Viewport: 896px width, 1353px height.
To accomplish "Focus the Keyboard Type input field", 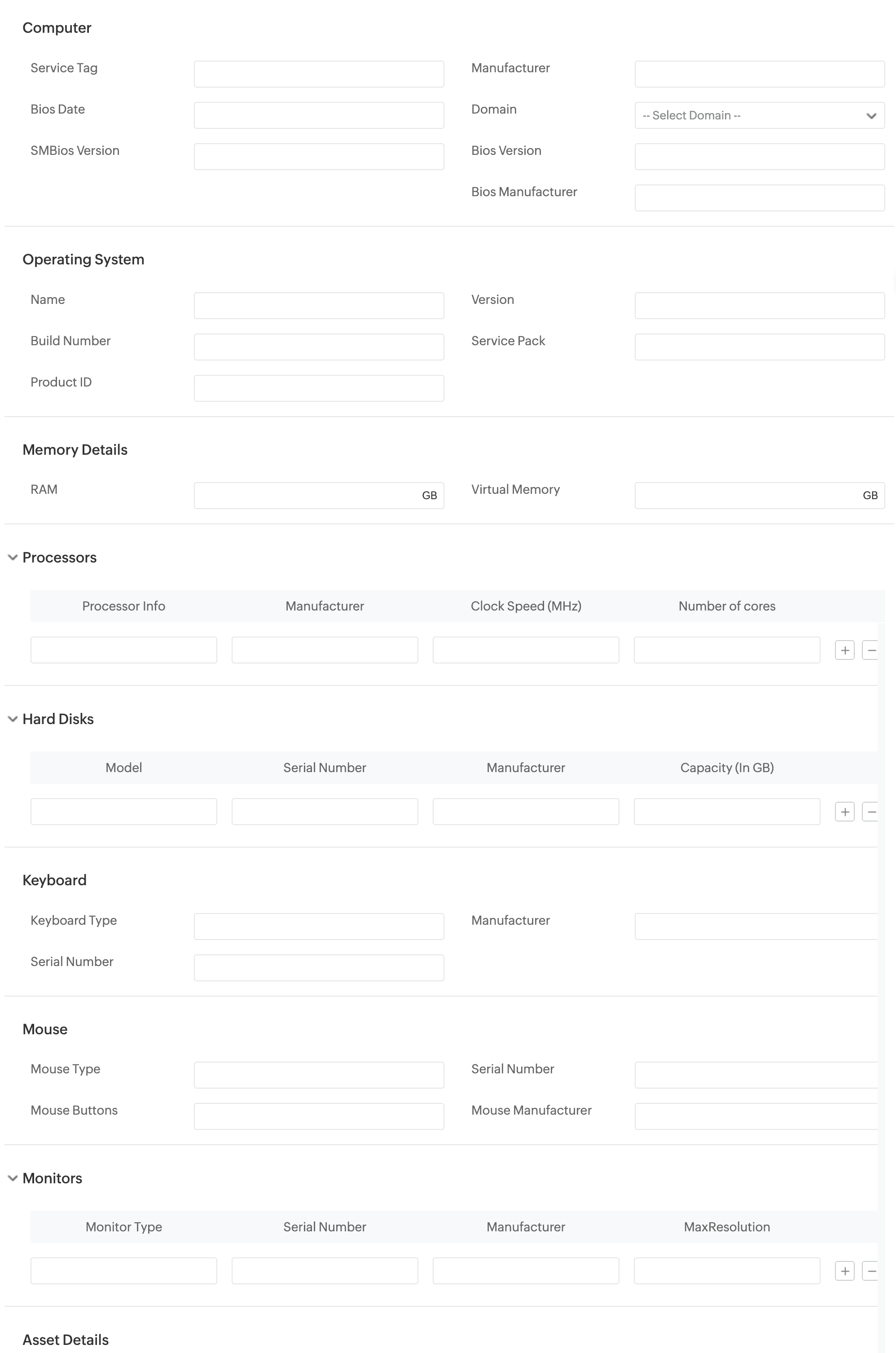I will click(319, 927).
